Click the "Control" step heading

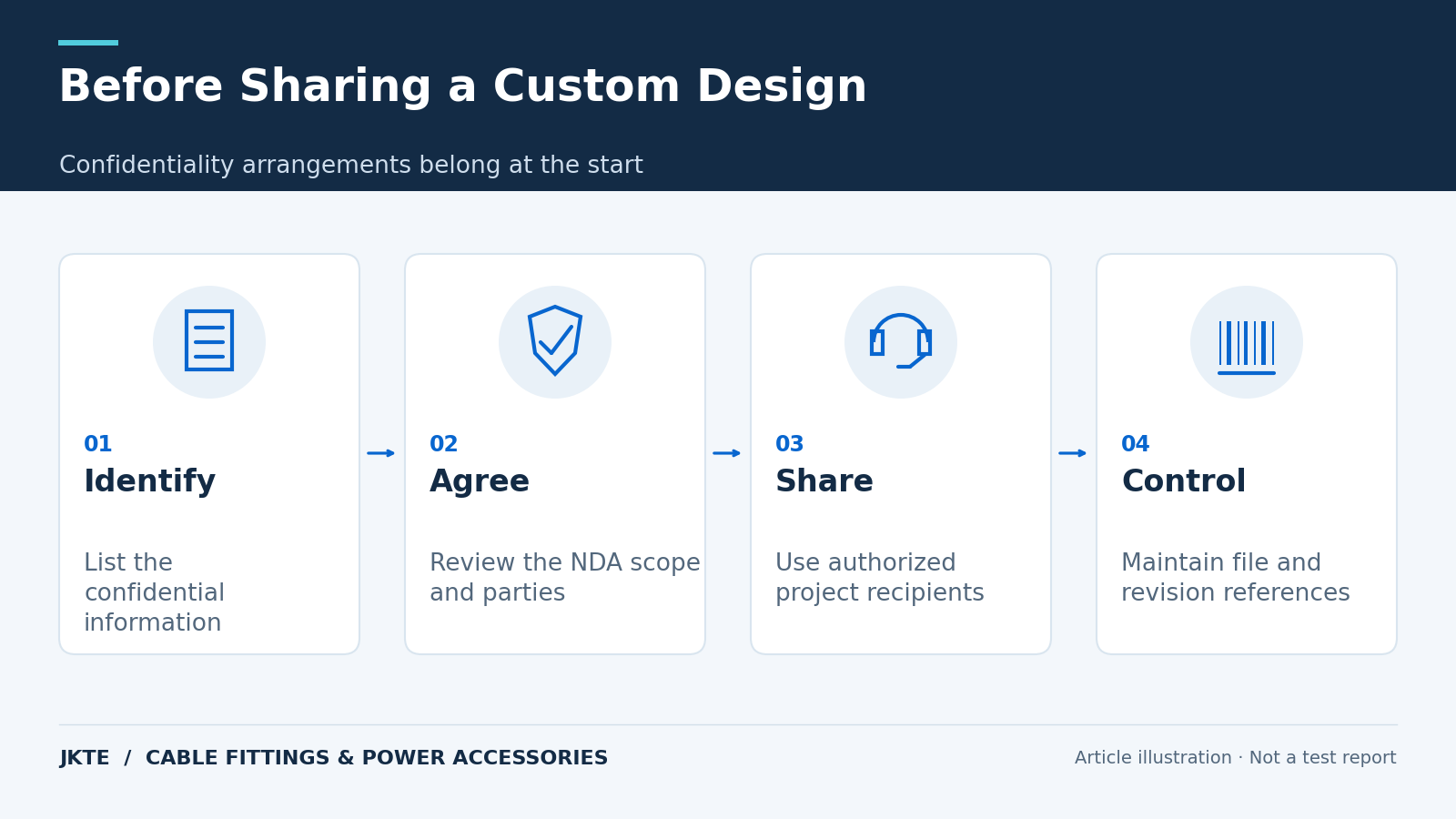tap(1184, 481)
